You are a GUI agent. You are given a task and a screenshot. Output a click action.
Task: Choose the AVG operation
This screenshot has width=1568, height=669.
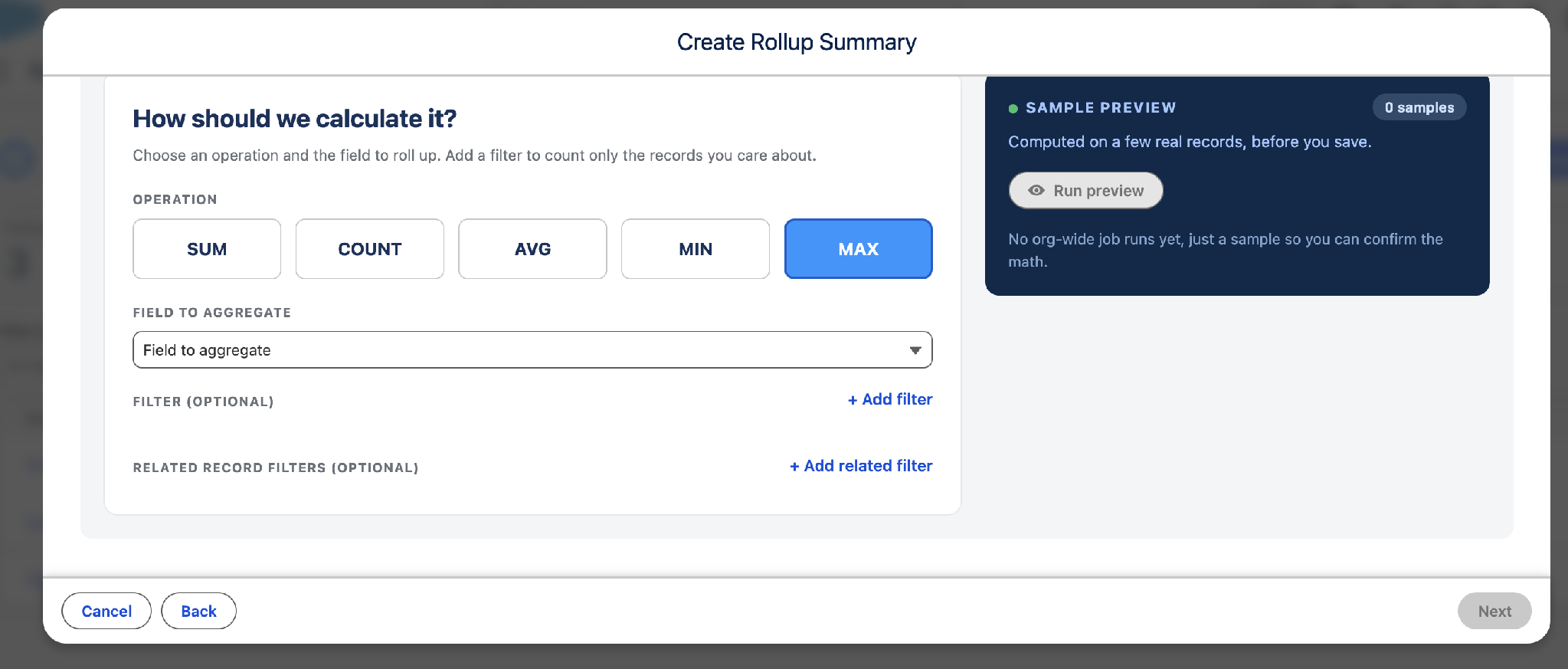coord(532,249)
